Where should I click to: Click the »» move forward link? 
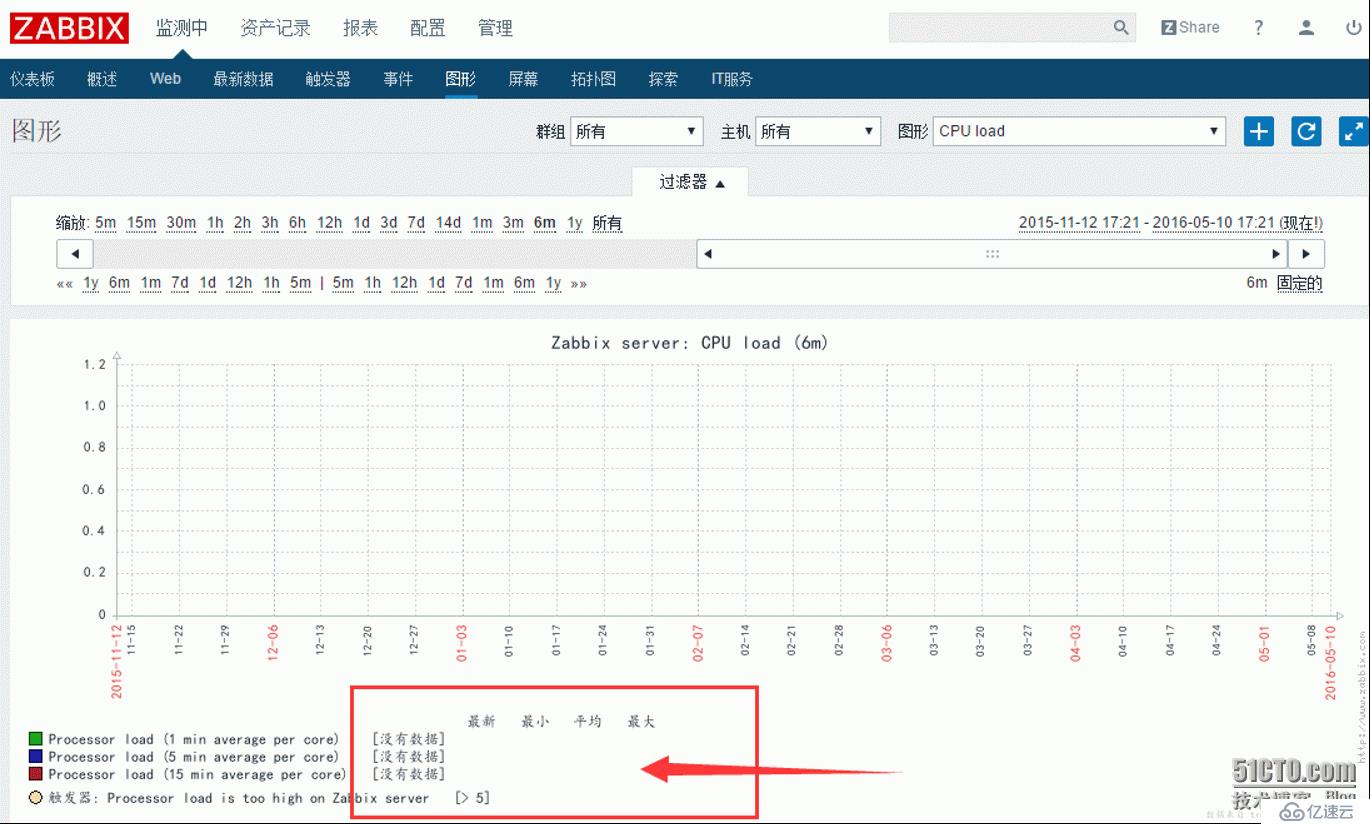(x=579, y=283)
